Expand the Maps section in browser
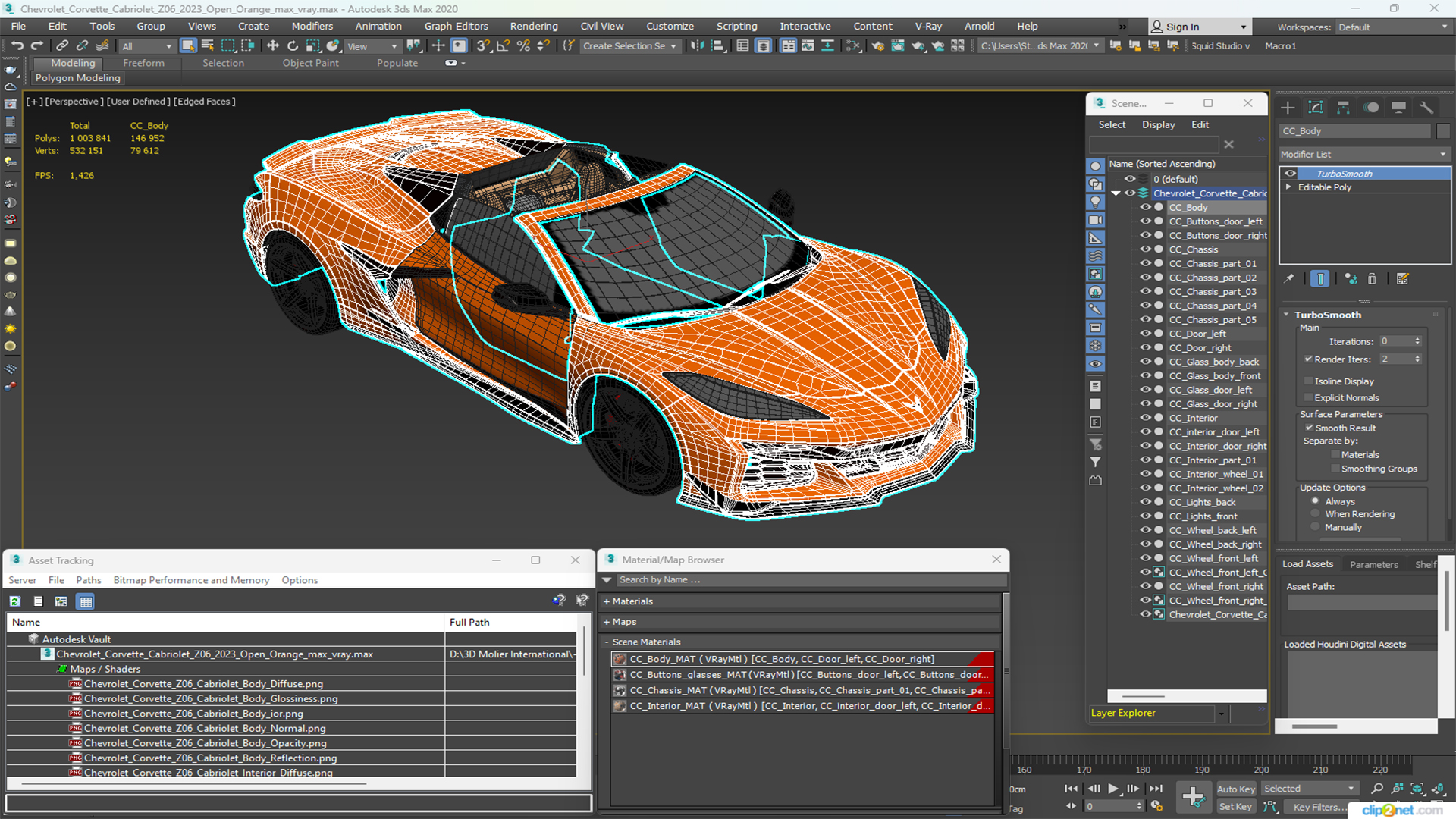The height and width of the screenshot is (819, 1456). [607, 622]
